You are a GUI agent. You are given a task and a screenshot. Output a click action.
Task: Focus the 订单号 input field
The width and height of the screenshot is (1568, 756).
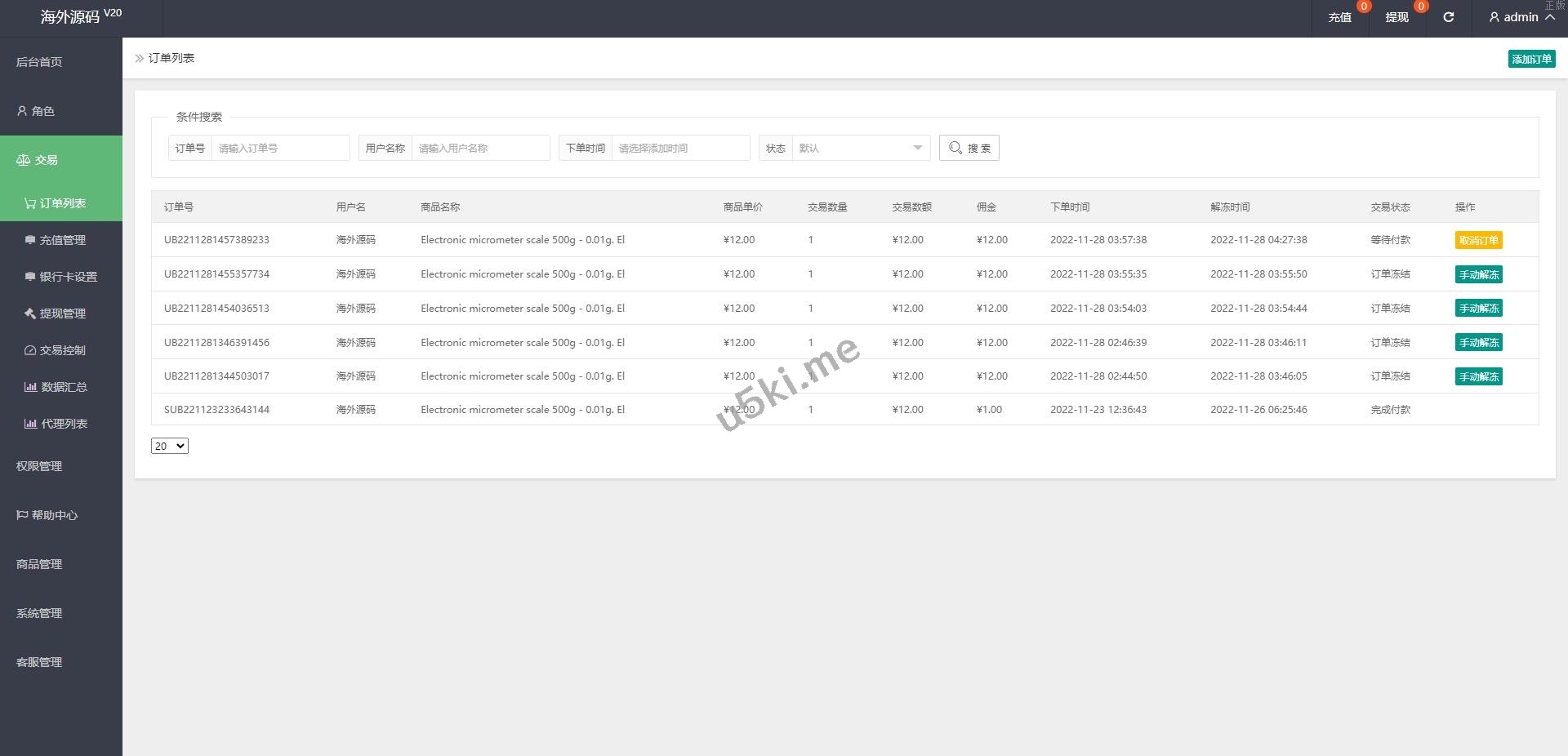(279, 148)
